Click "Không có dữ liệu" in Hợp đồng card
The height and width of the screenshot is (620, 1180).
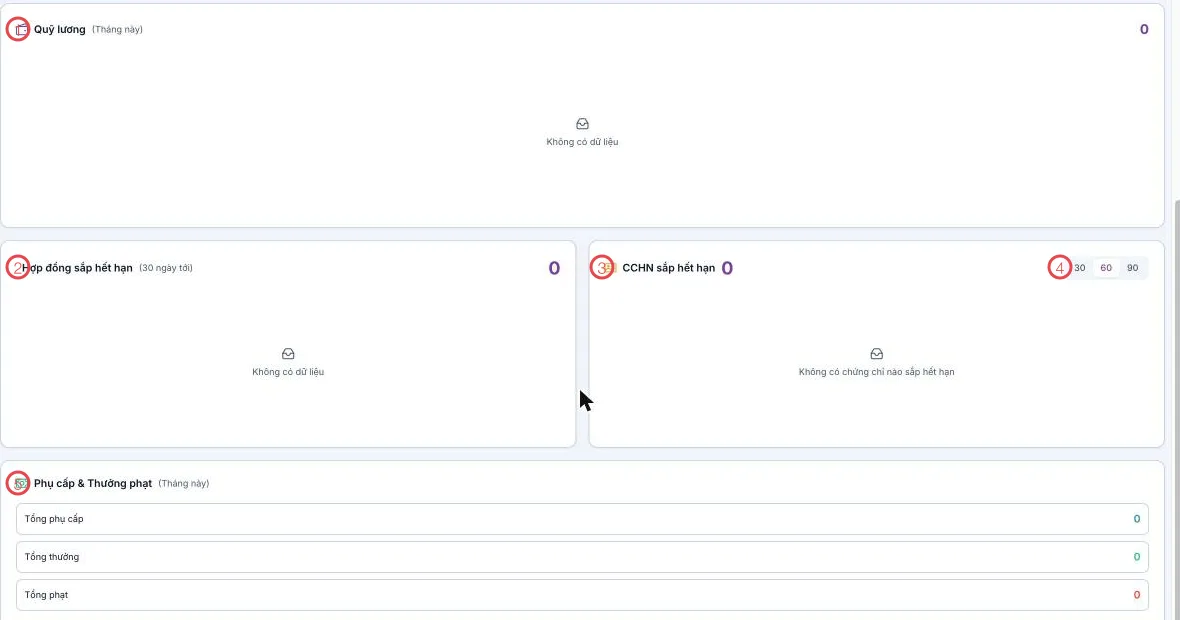pos(288,372)
